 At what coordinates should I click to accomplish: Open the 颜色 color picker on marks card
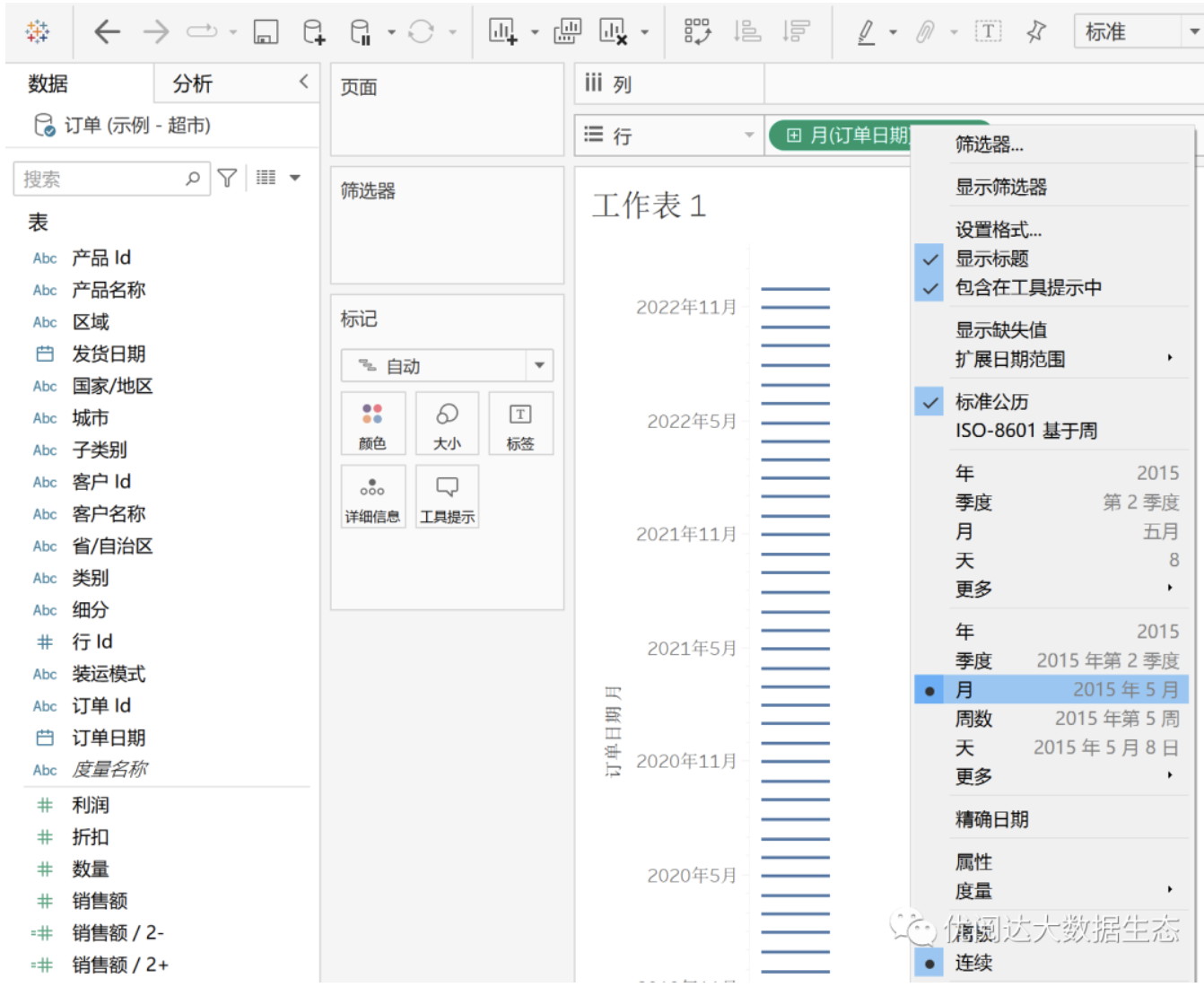click(x=372, y=424)
